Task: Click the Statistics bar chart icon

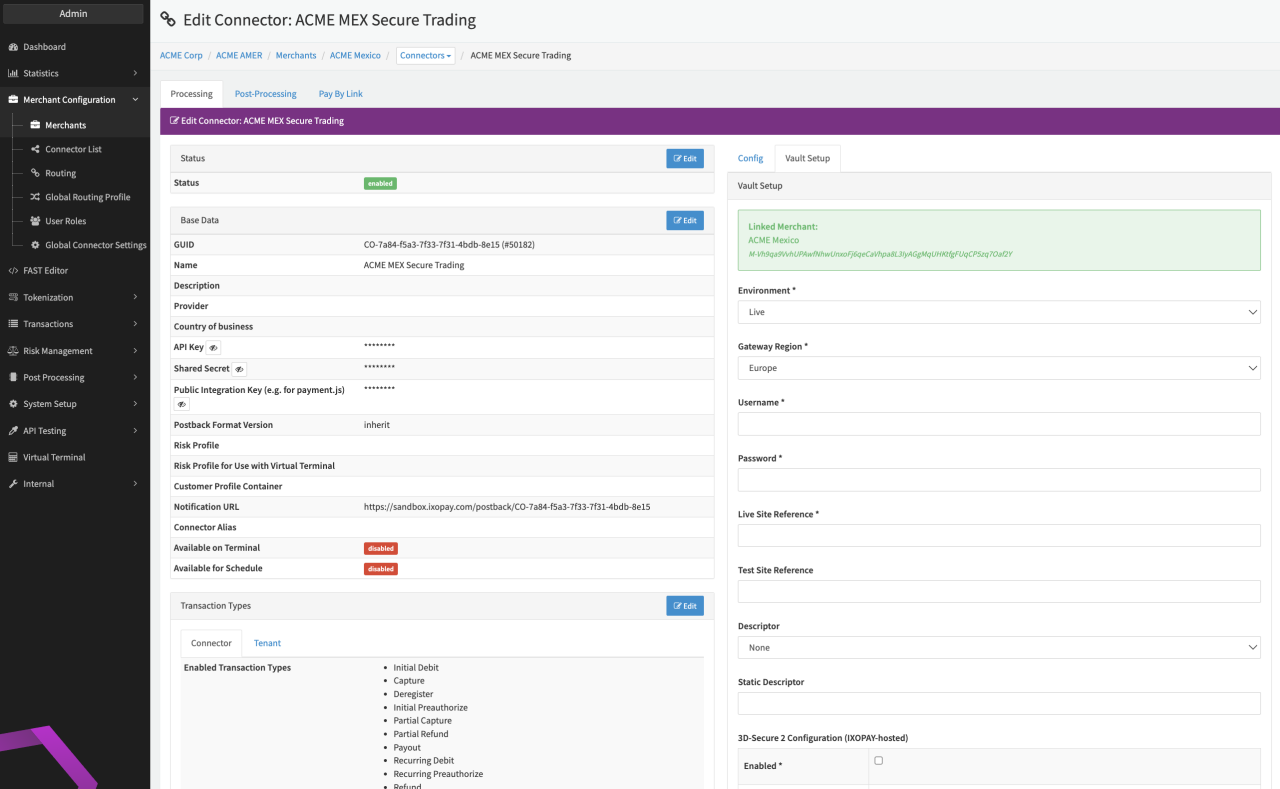Action: pos(13,73)
